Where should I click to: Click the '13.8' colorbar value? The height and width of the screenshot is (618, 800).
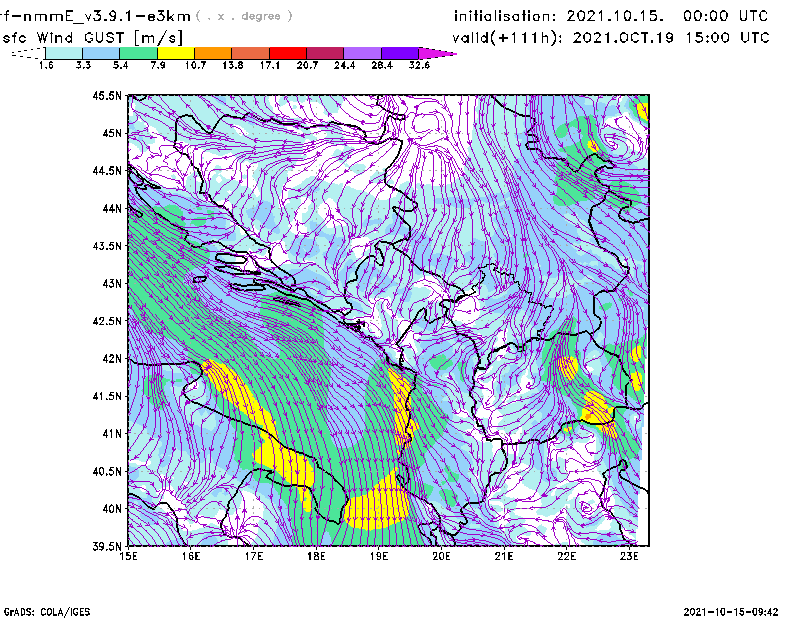pos(233,65)
